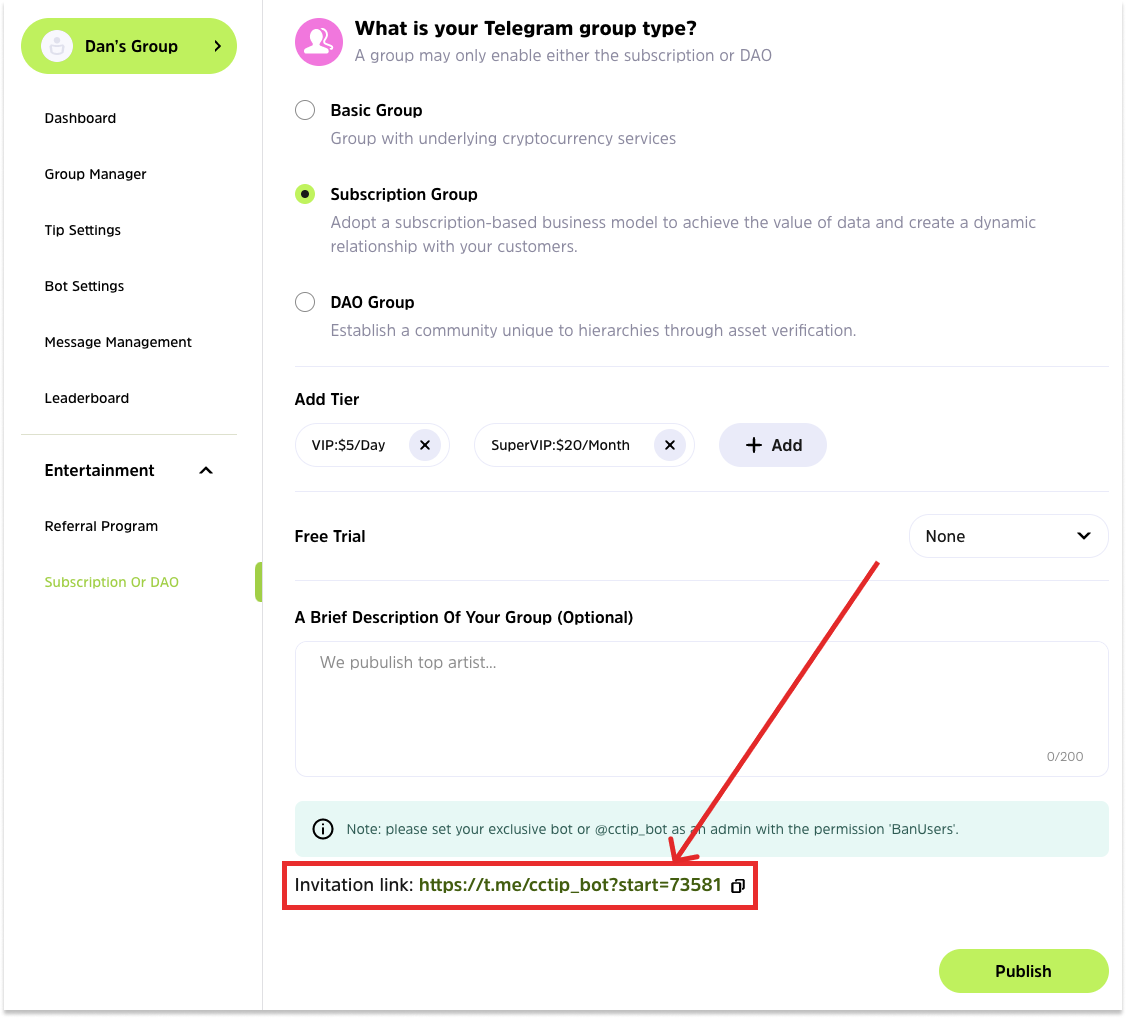The height and width of the screenshot is (1018, 1126).
Task: Choose the DAO Group radio button
Action: click(305, 302)
